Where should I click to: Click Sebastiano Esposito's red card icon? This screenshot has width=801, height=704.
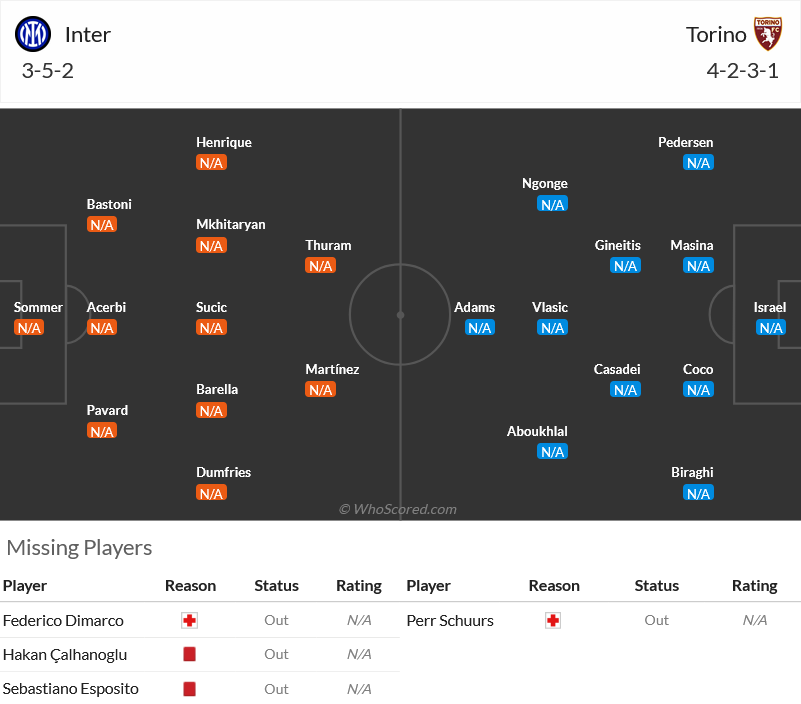tap(190, 689)
